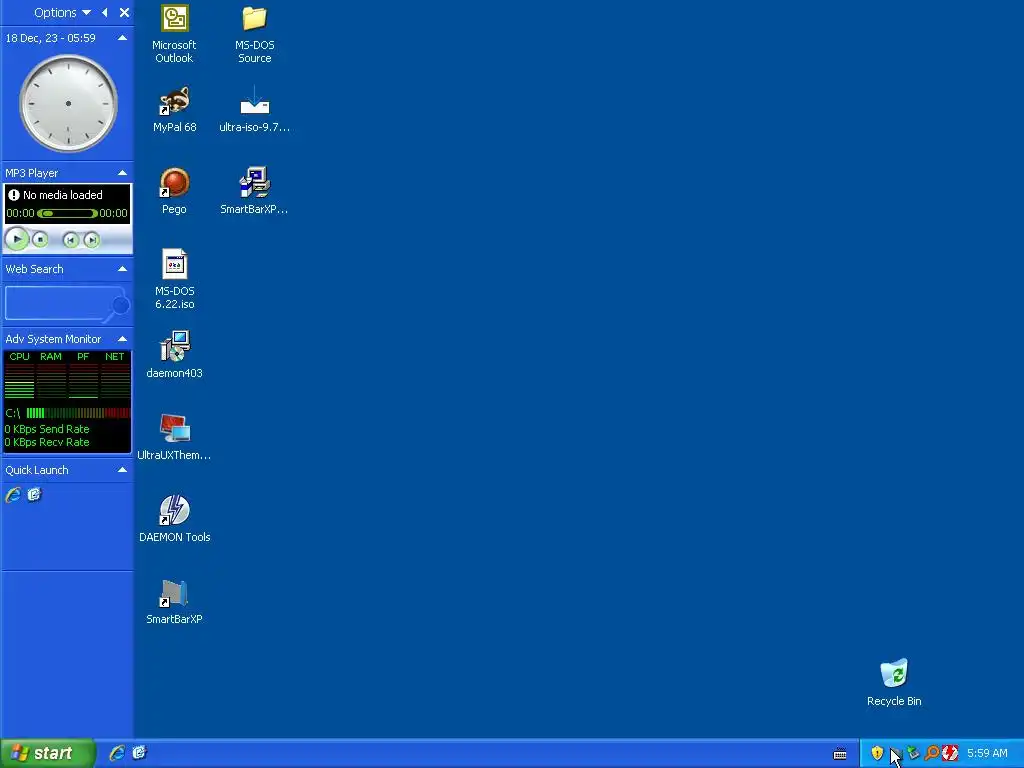The image size is (1024, 768).
Task: Click the on-screen keyboard taskbar icon
Action: [840, 754]
